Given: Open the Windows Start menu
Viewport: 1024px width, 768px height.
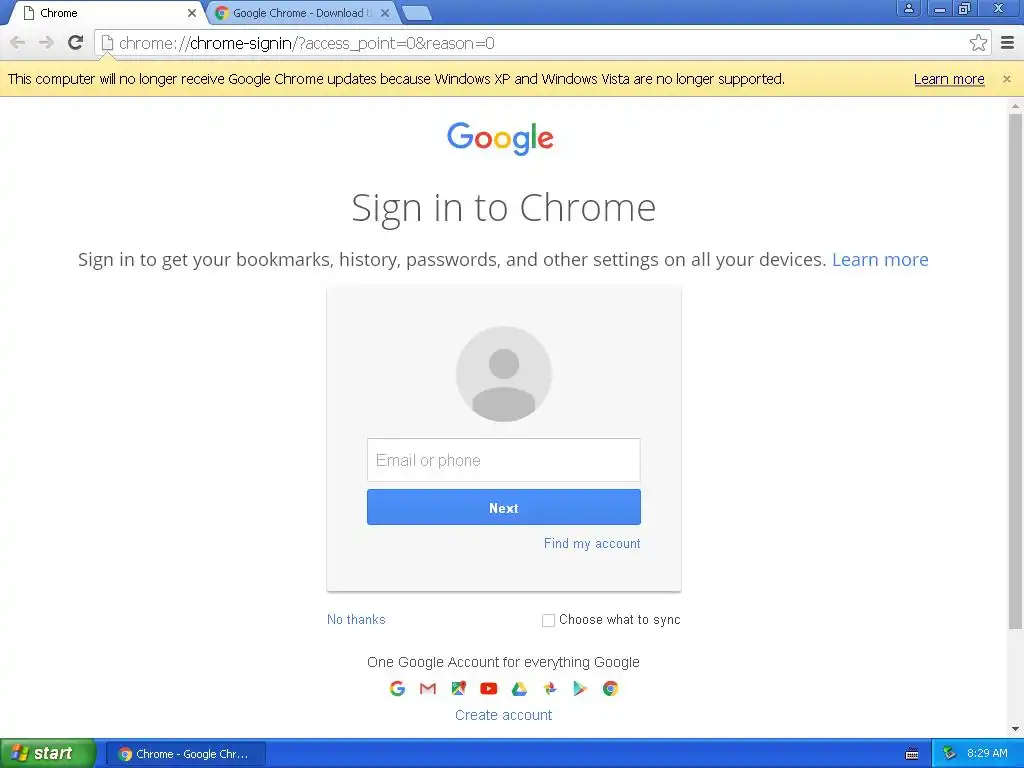Looking at the screenshot, I should point(48,754).
